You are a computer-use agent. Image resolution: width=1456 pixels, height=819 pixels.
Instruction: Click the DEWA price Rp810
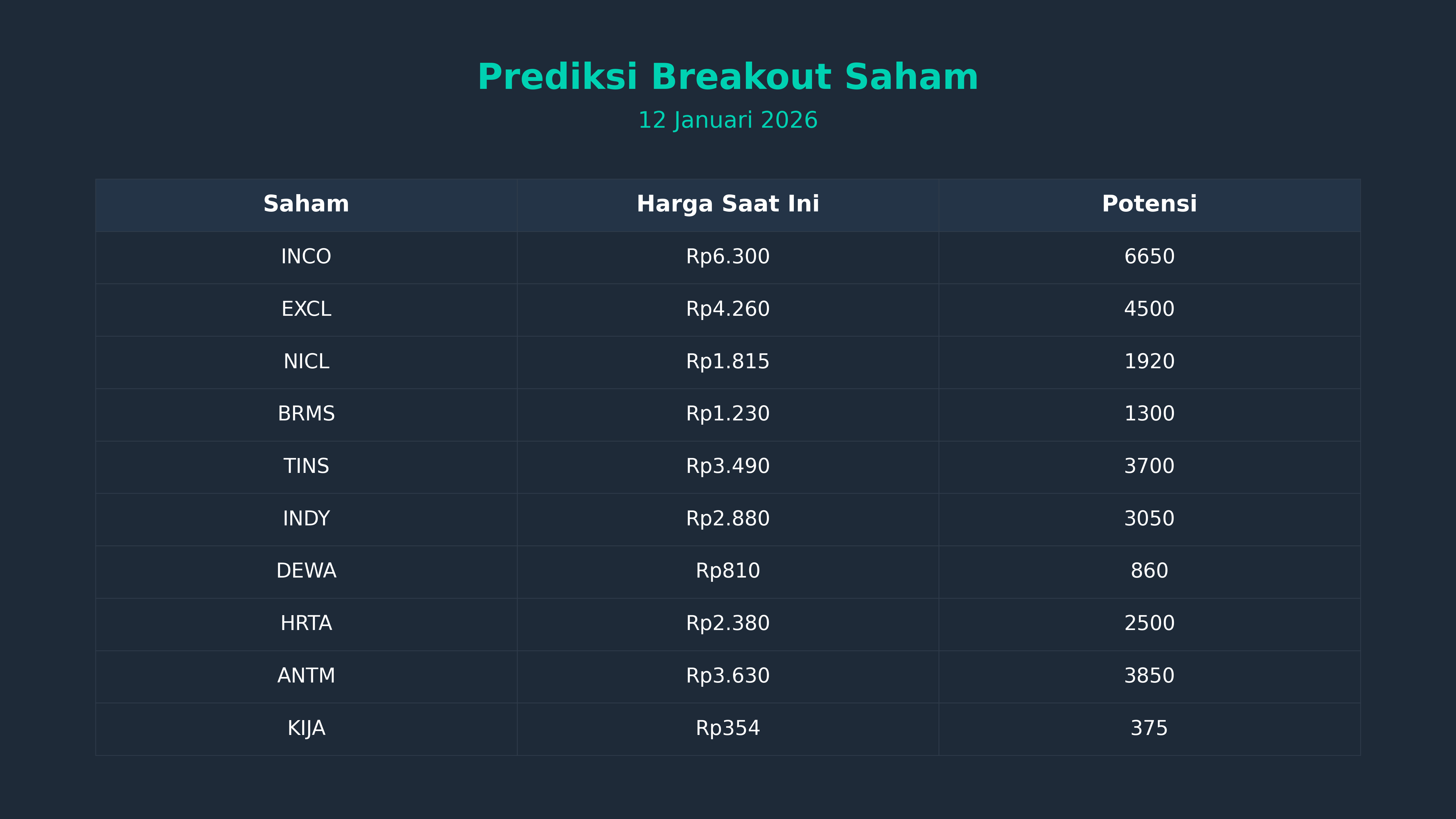[727, 571]
